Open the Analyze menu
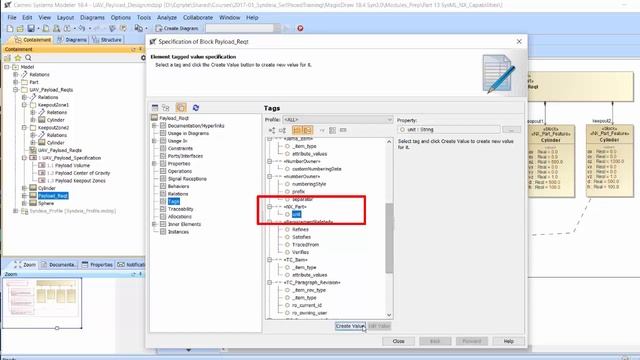 (167, 18)
